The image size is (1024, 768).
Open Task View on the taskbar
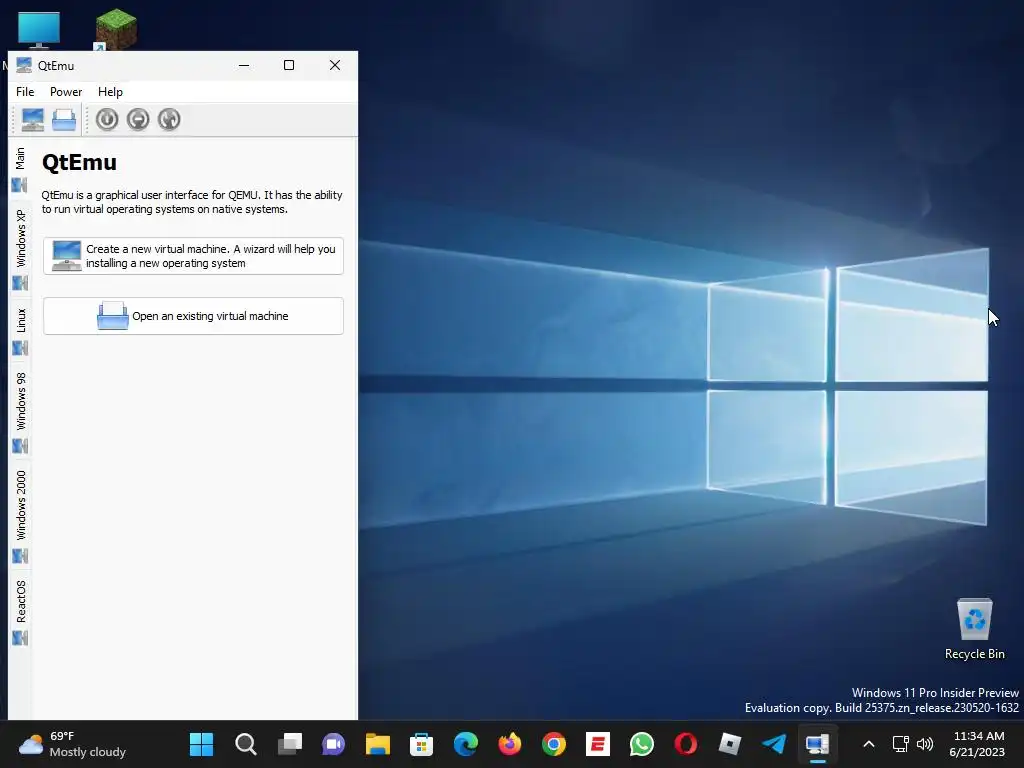(x=289, y=744)
